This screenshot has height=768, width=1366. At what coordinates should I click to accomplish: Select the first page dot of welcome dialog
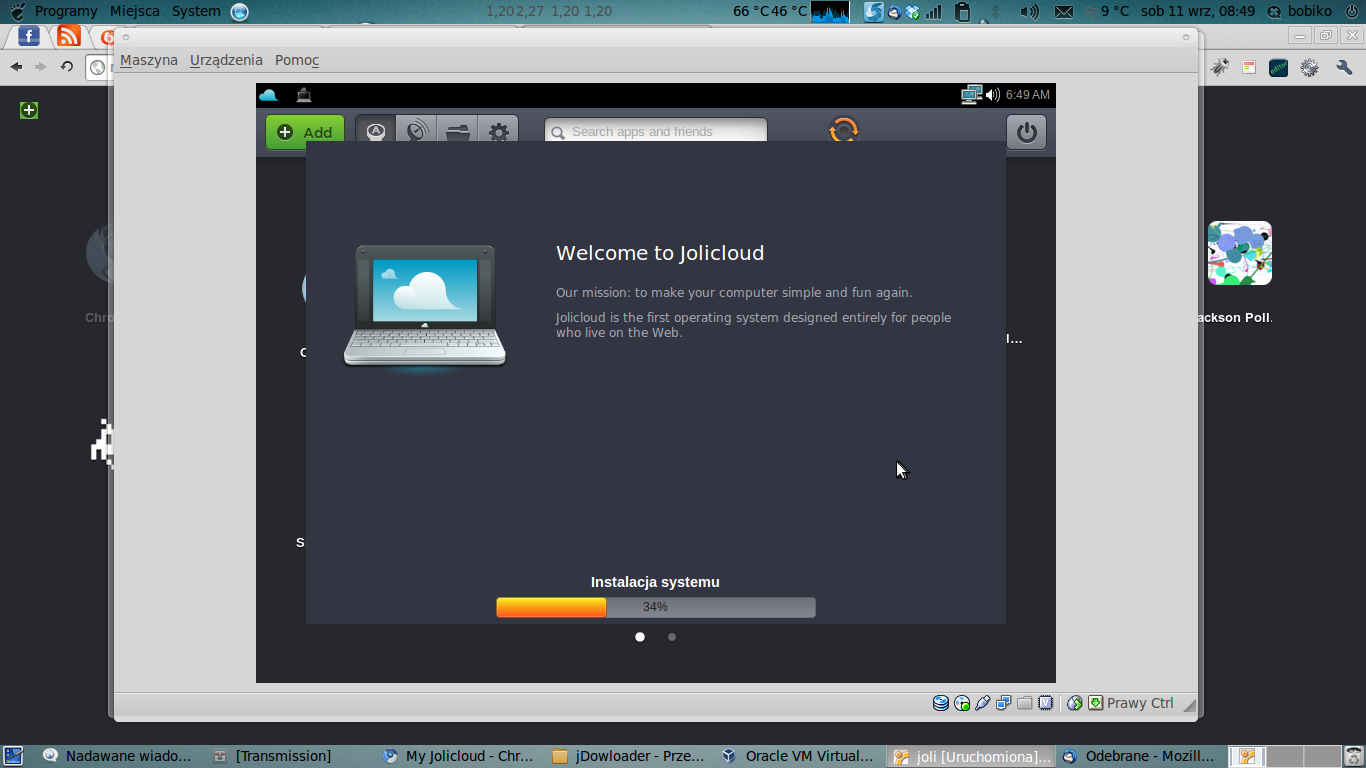tap(640, 637)
